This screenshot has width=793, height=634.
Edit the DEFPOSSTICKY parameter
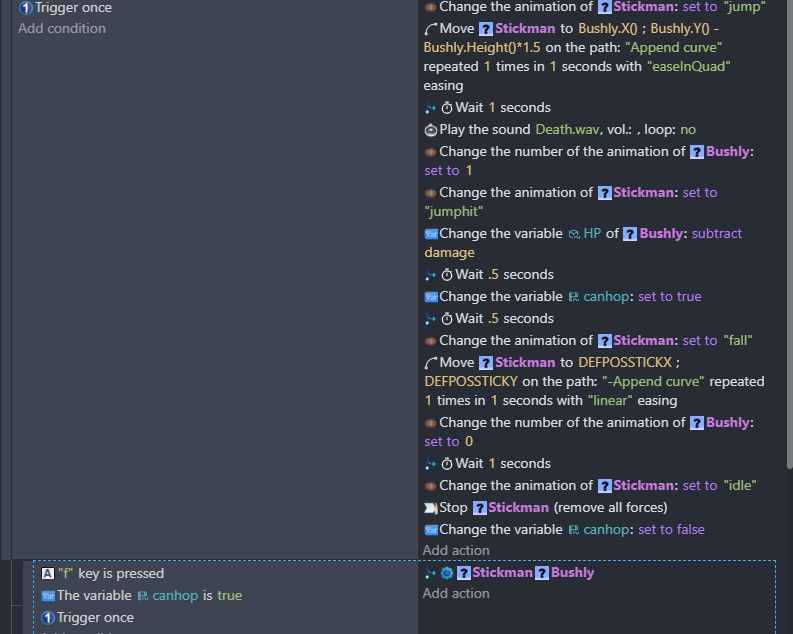[471, 381]
